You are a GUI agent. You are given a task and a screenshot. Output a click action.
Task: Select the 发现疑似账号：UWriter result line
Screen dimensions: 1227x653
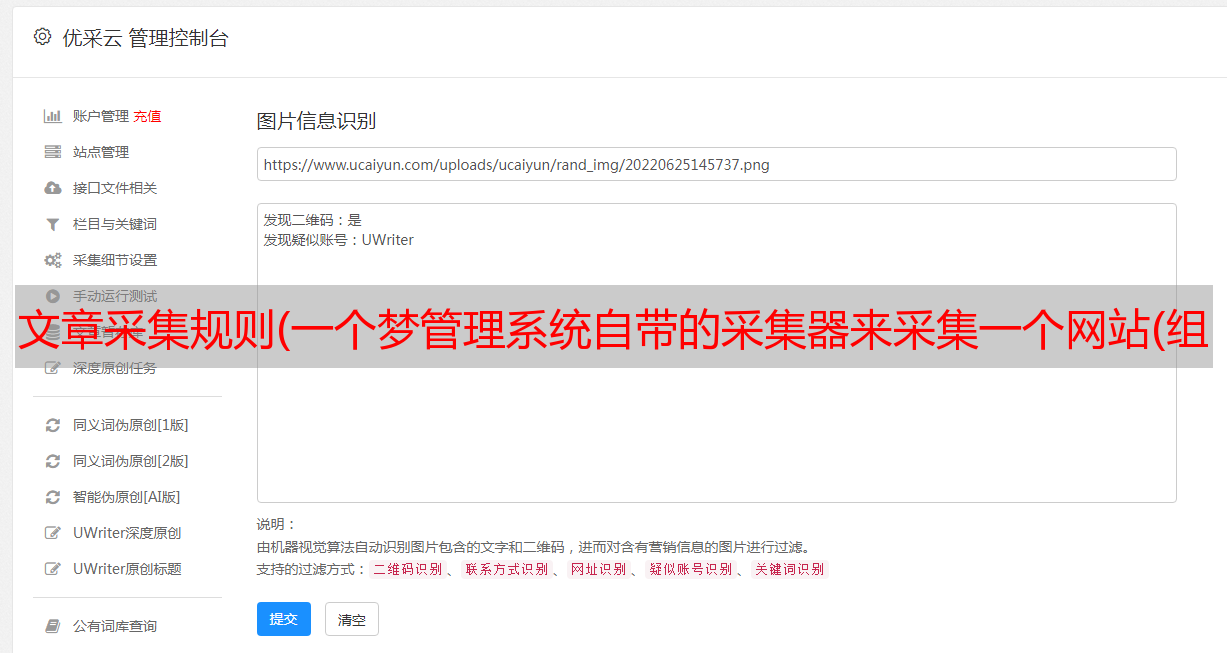coord(339,240)
